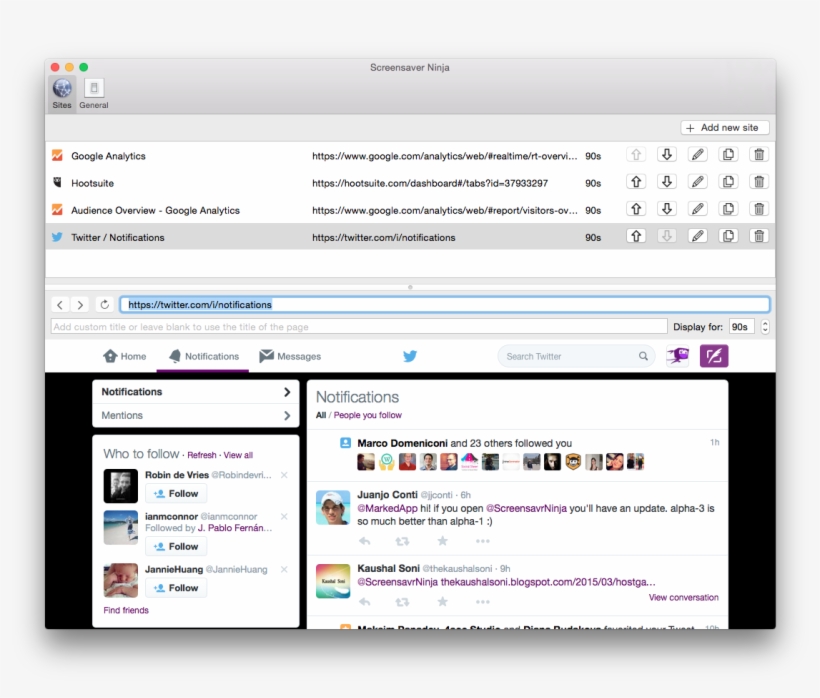The image size is (820, 698).
Task: Reply to Juanjo Conti's tweet
Action: click(365, 541)
